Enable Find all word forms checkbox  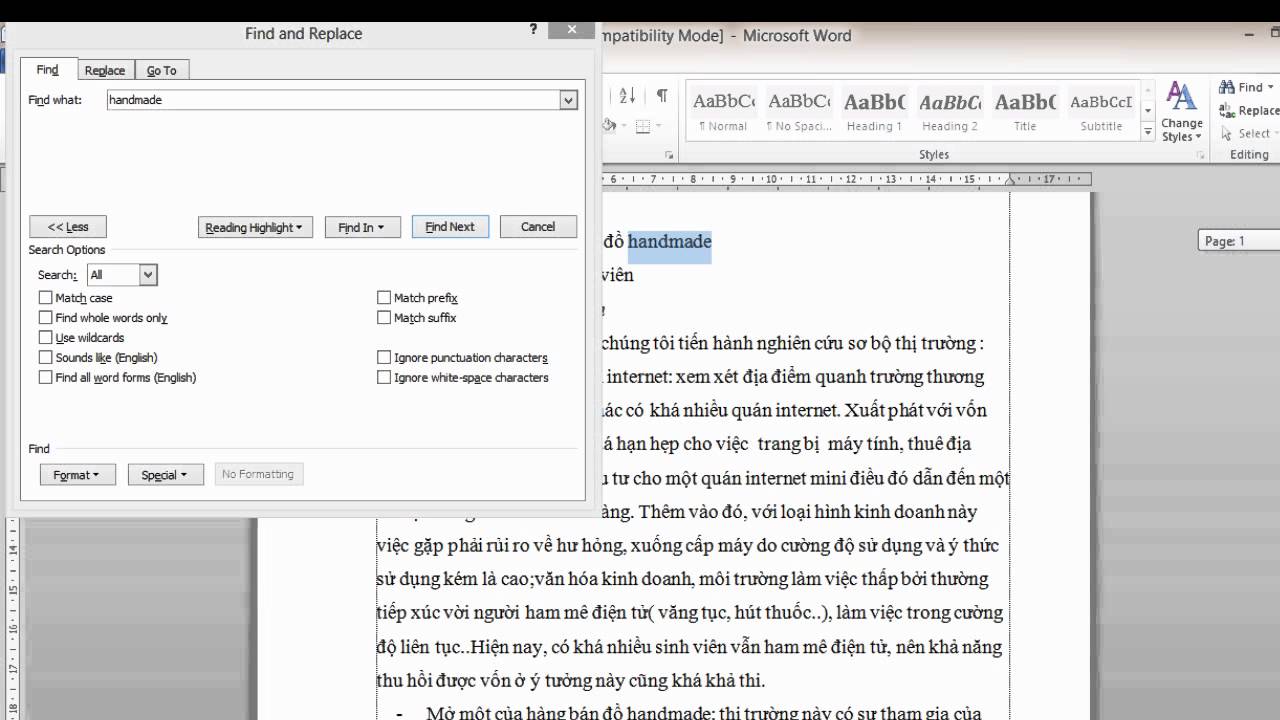tap(45, 377)
